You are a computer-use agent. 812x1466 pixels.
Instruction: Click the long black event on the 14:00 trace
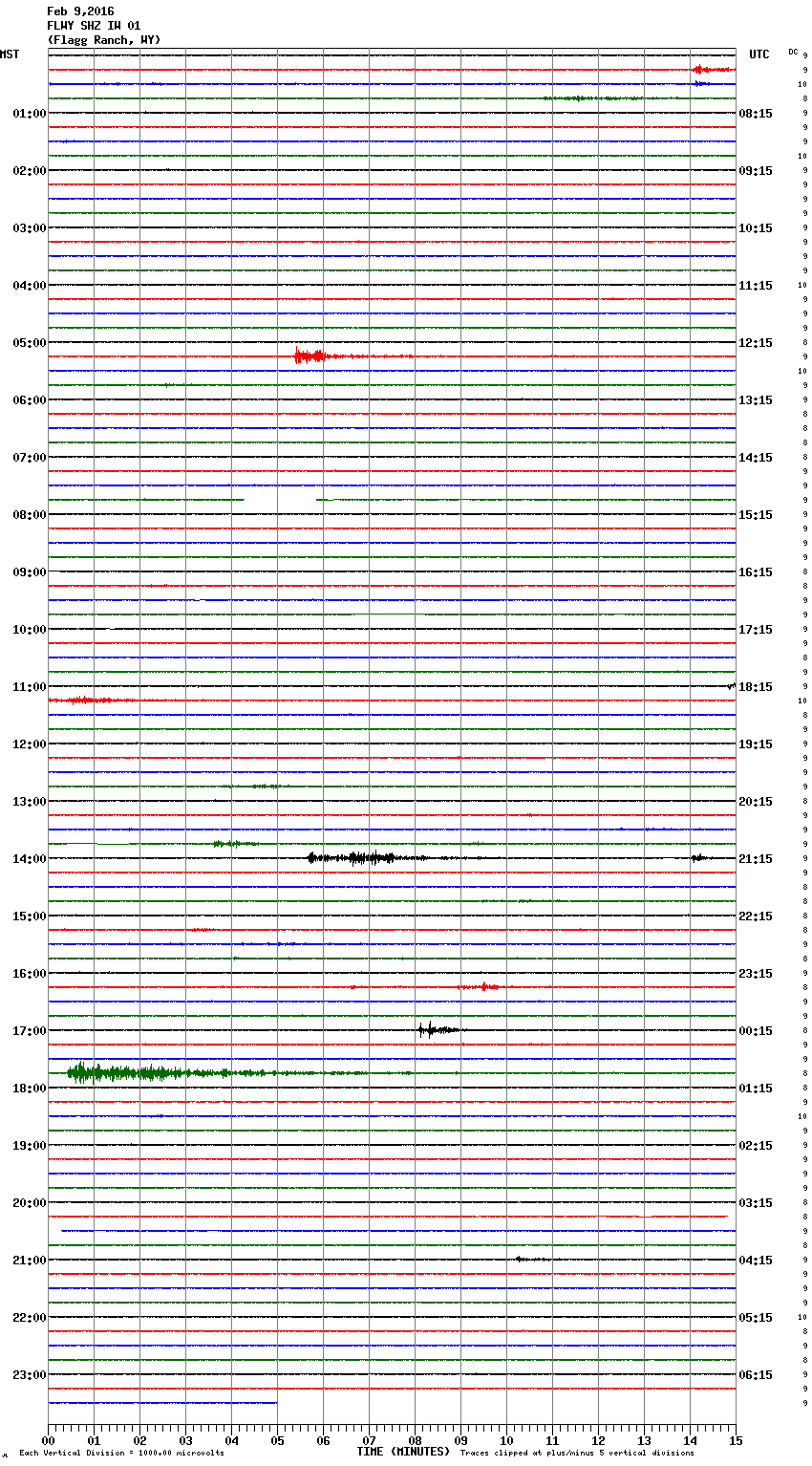[368, 858]
